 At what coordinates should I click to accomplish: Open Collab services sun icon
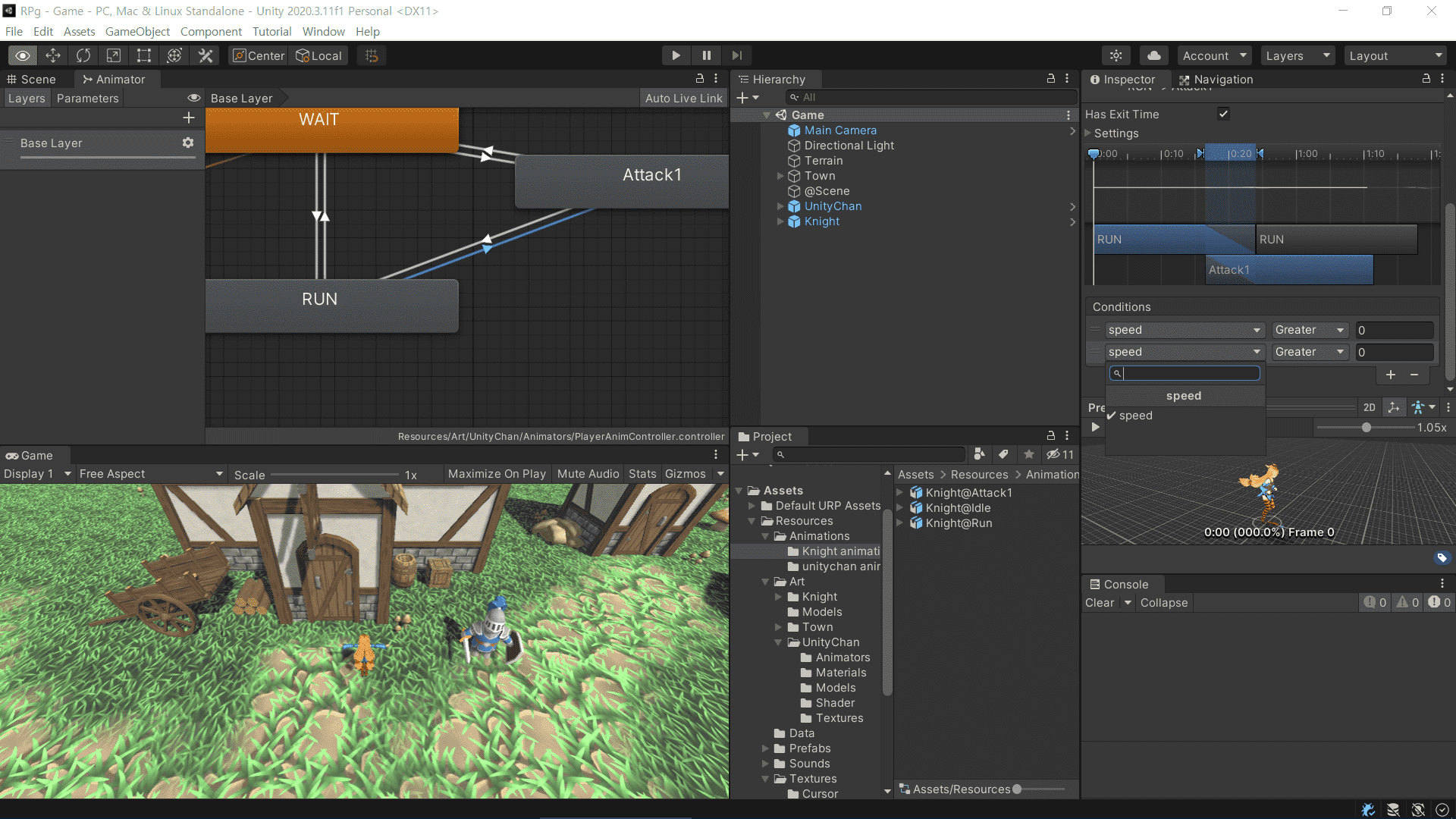(1116, 55)
